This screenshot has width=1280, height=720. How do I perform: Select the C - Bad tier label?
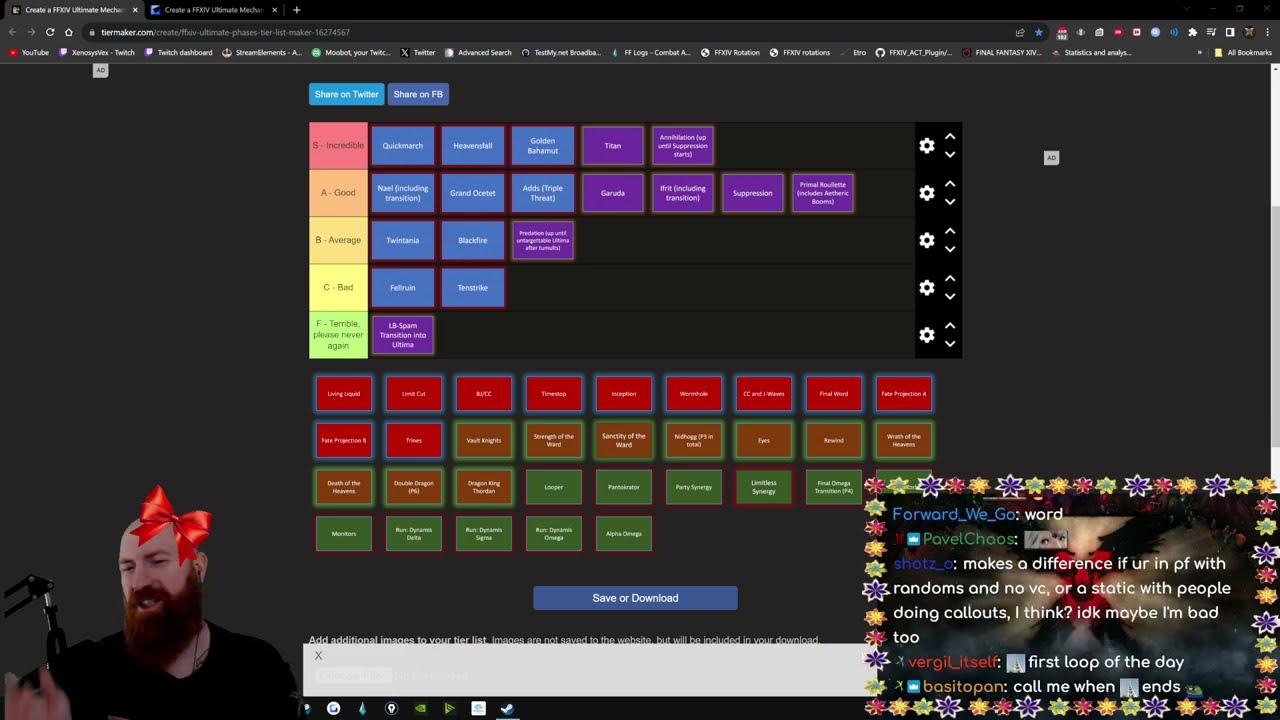[338, 288]
